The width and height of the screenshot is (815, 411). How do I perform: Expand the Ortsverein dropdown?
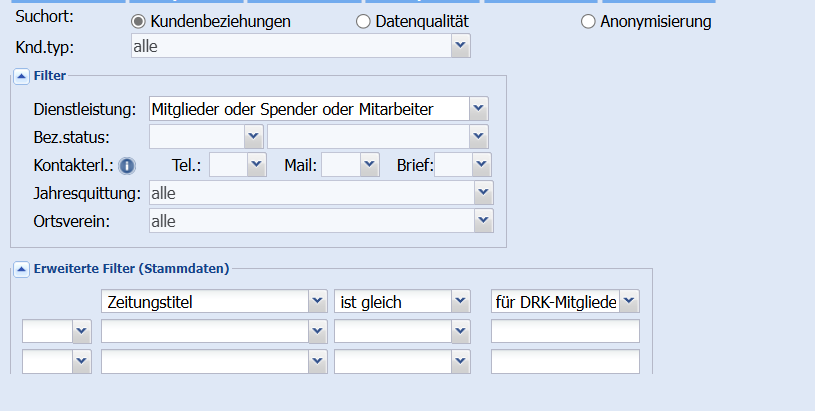pos(484,220)
